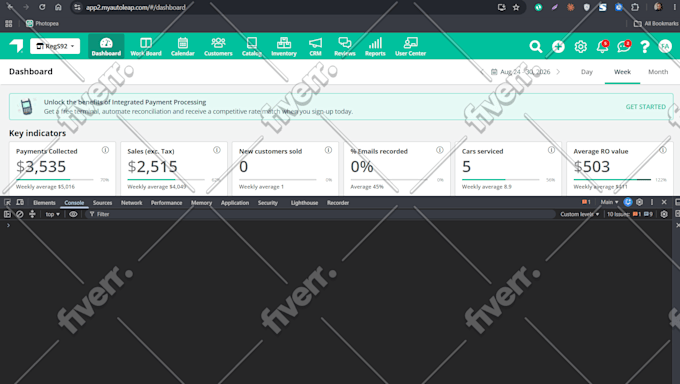Bookmark this page with the star
This screenshot has height=384, width=680.
[x=516, y=7]
